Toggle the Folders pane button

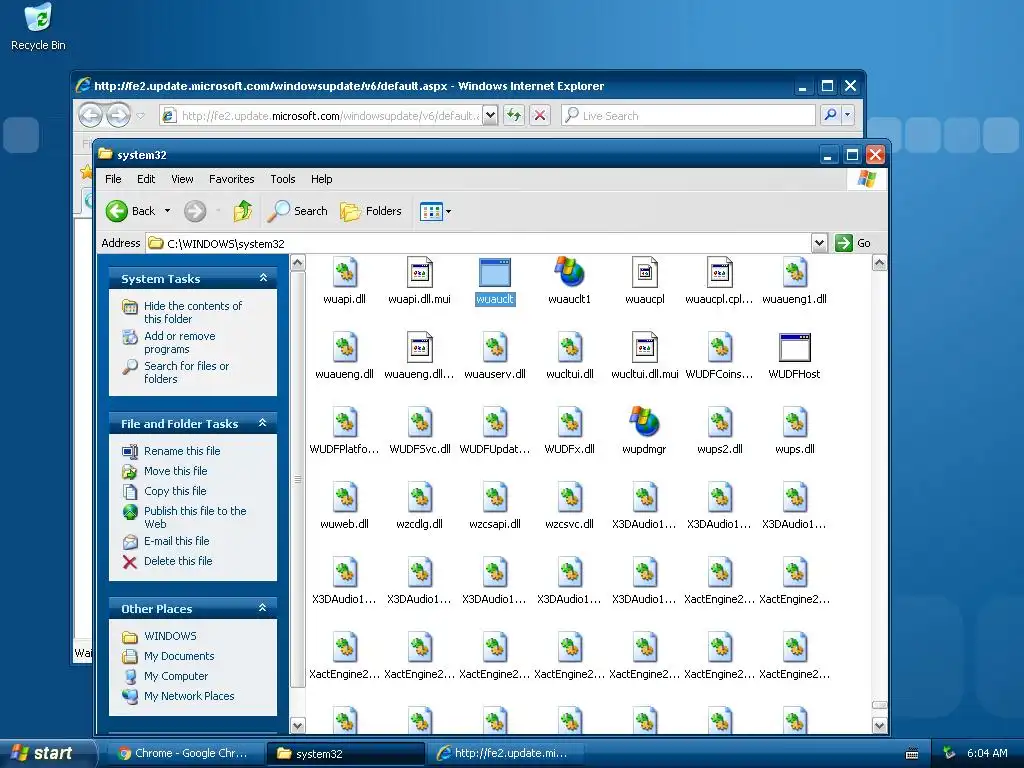click(x=370, y=211)
